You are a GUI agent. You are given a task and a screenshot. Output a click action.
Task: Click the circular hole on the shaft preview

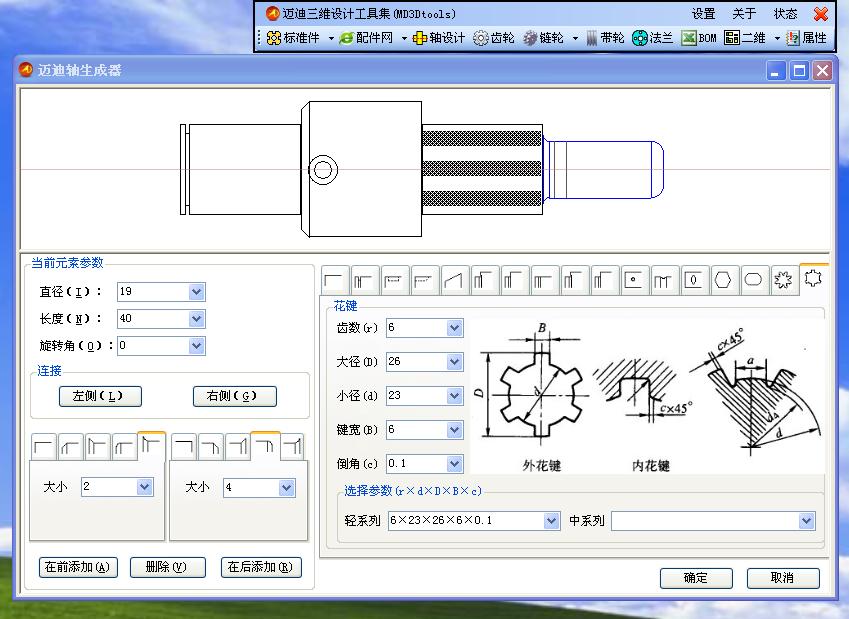[323, 170]
